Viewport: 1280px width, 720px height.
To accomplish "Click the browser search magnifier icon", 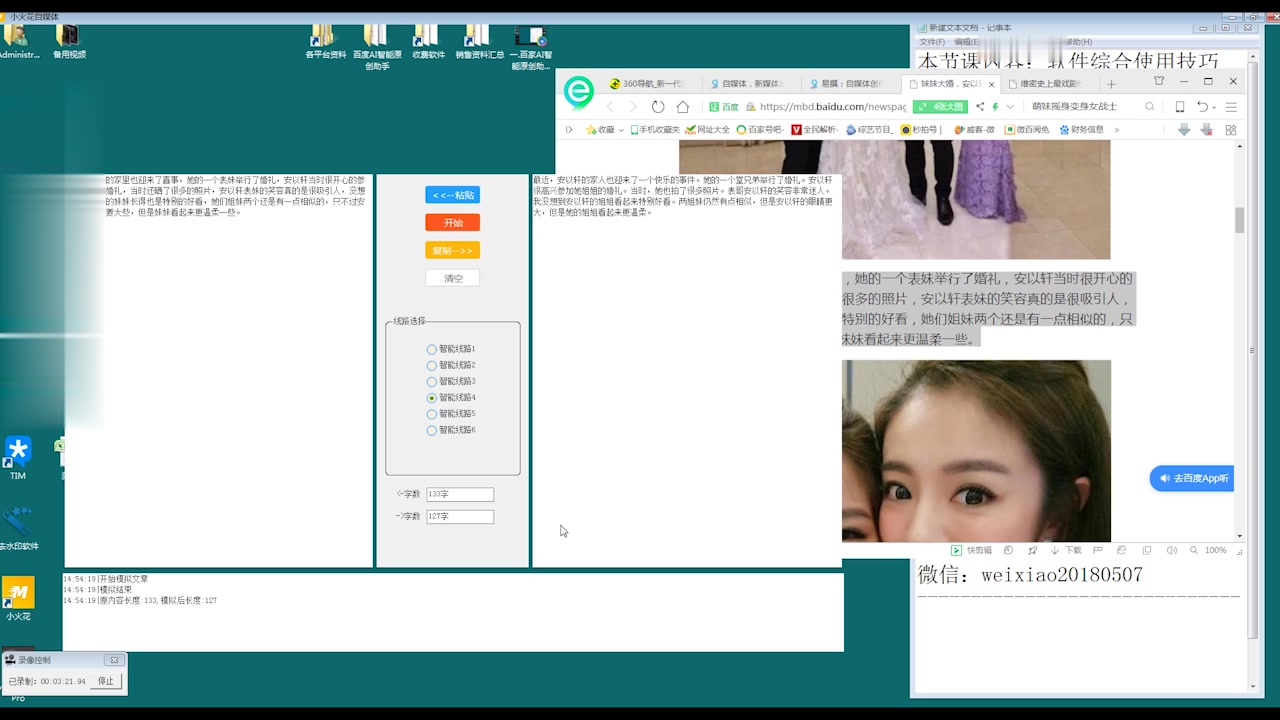I will pos(1150,106).
